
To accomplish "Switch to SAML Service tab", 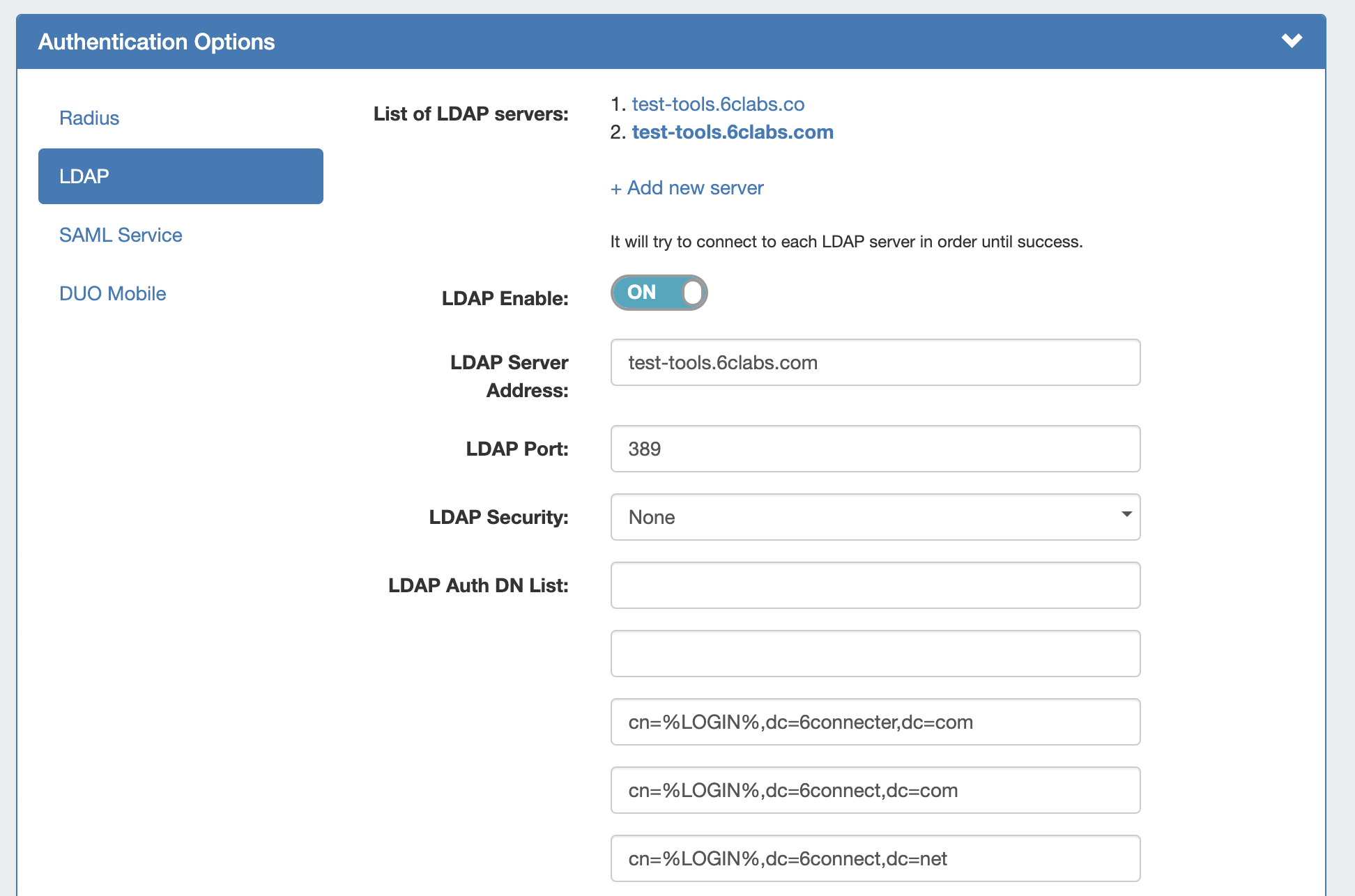I will pos(121,235).
